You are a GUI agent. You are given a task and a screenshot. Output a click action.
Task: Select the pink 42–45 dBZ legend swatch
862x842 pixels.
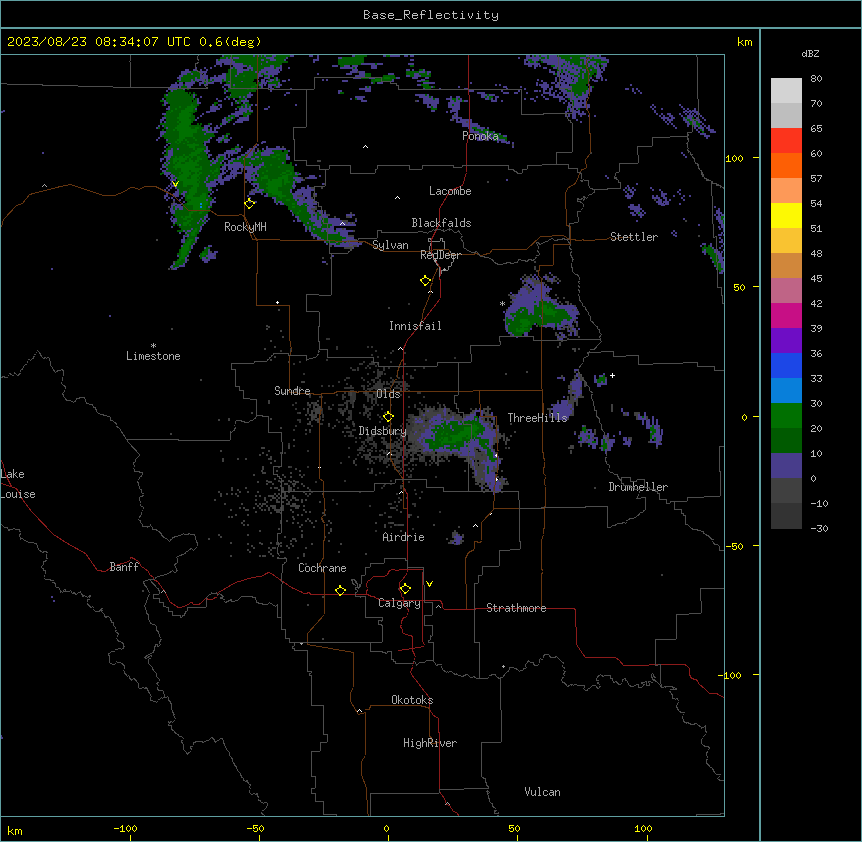786,291
